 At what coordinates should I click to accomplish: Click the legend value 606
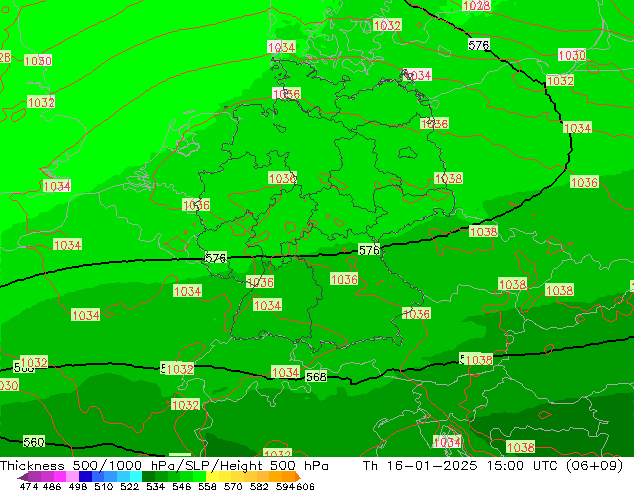pos(304,486)
